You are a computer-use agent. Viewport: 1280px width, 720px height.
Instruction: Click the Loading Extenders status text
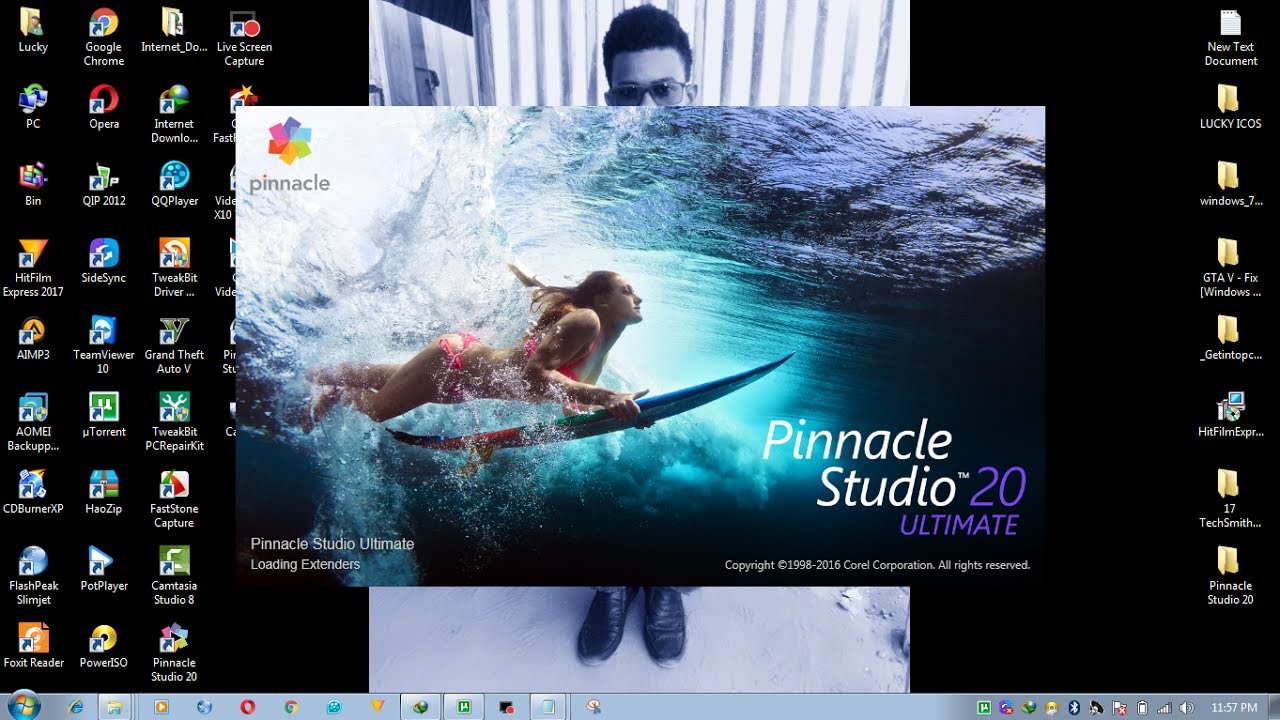(x=305, y=564)
